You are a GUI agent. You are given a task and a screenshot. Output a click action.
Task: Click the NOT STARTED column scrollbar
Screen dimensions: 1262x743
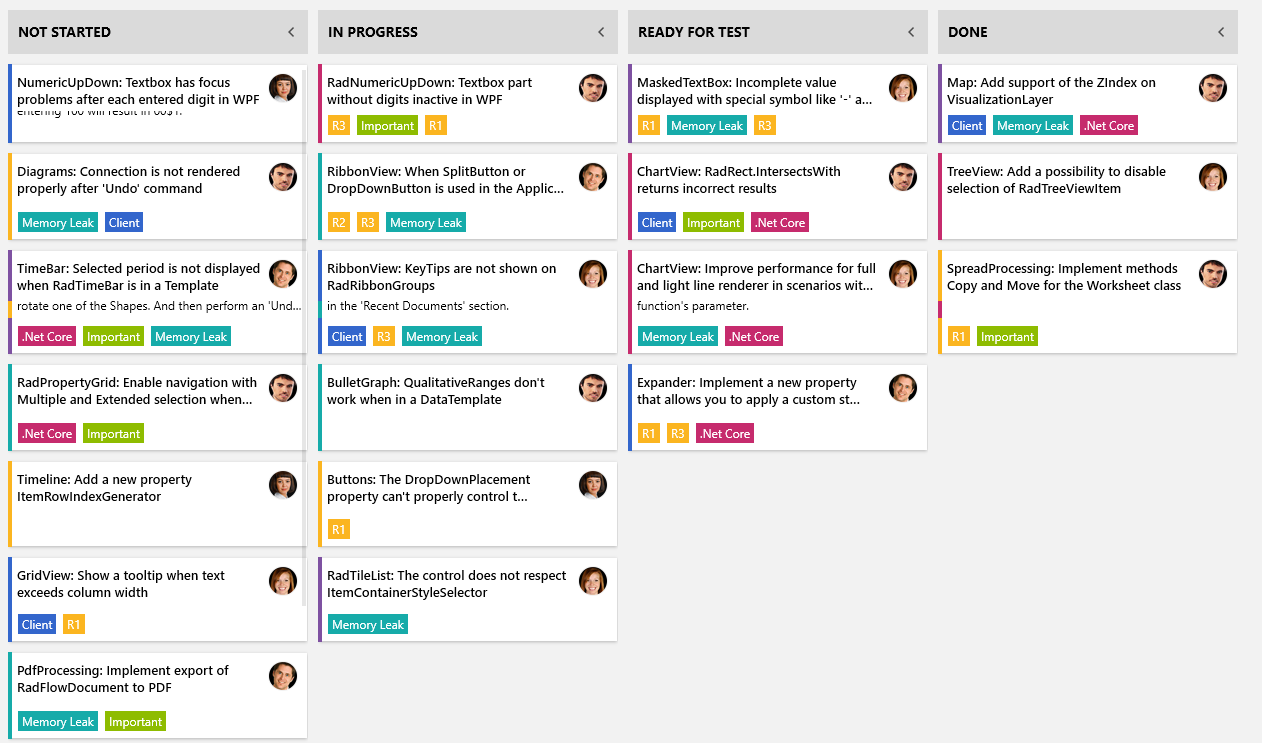tap(304, 300)
